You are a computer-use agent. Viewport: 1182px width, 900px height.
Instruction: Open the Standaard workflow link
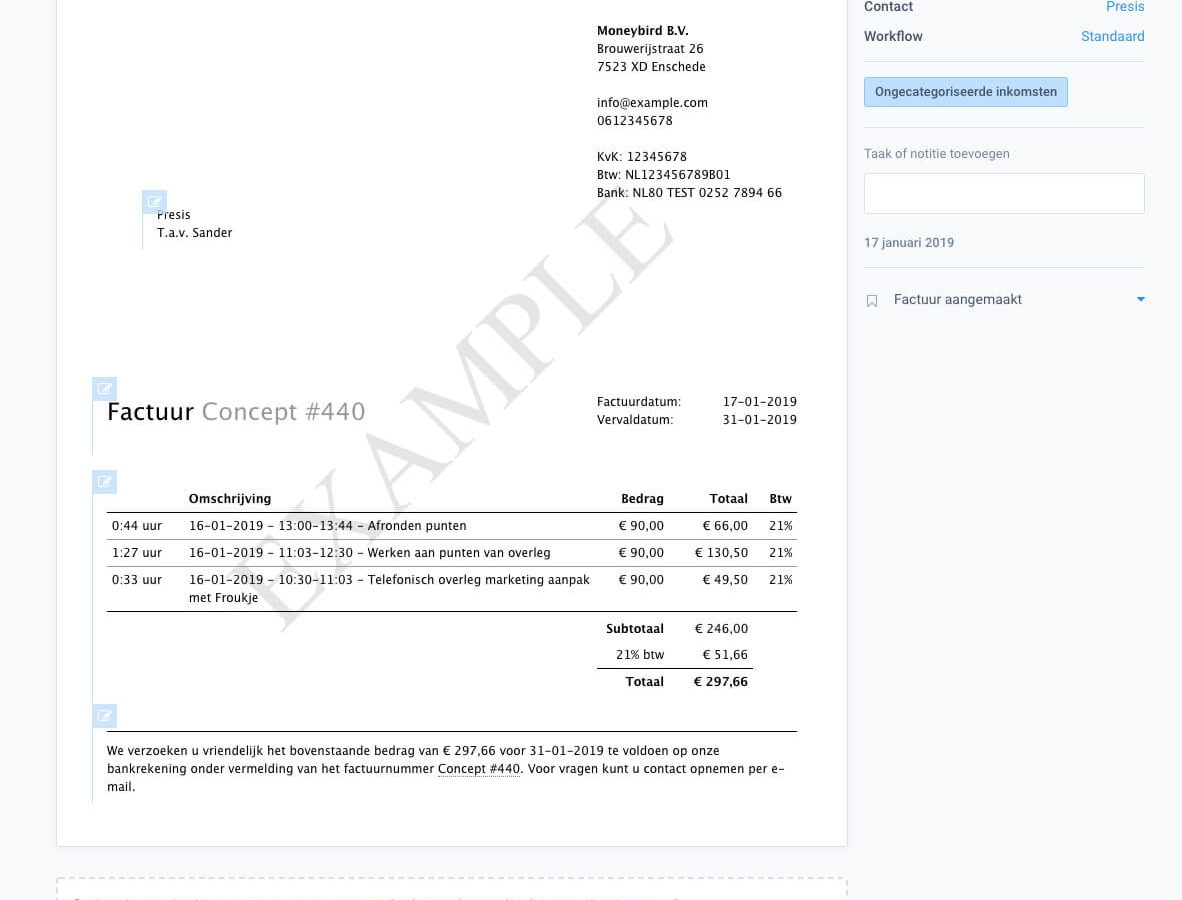pos(1113,36)
